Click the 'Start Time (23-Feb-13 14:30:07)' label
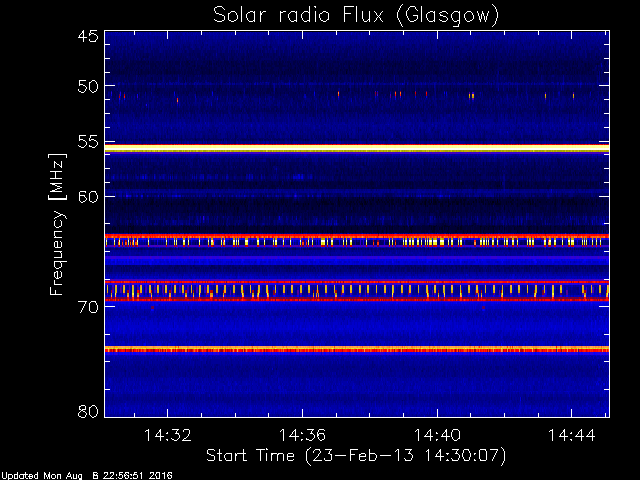The image size is (640, 480). point(356,456)
